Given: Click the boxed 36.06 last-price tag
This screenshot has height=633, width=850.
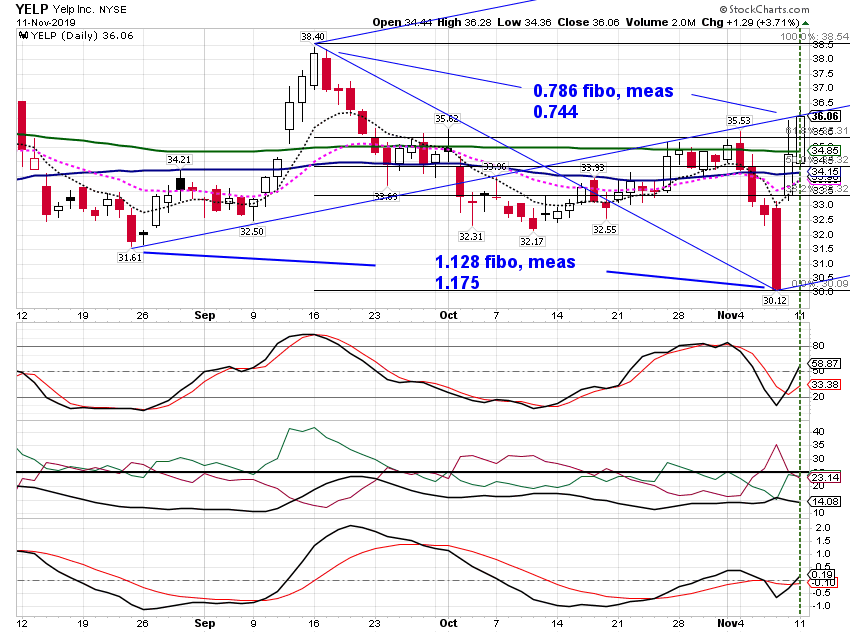Looking at the screenshot, I should 825,116.
